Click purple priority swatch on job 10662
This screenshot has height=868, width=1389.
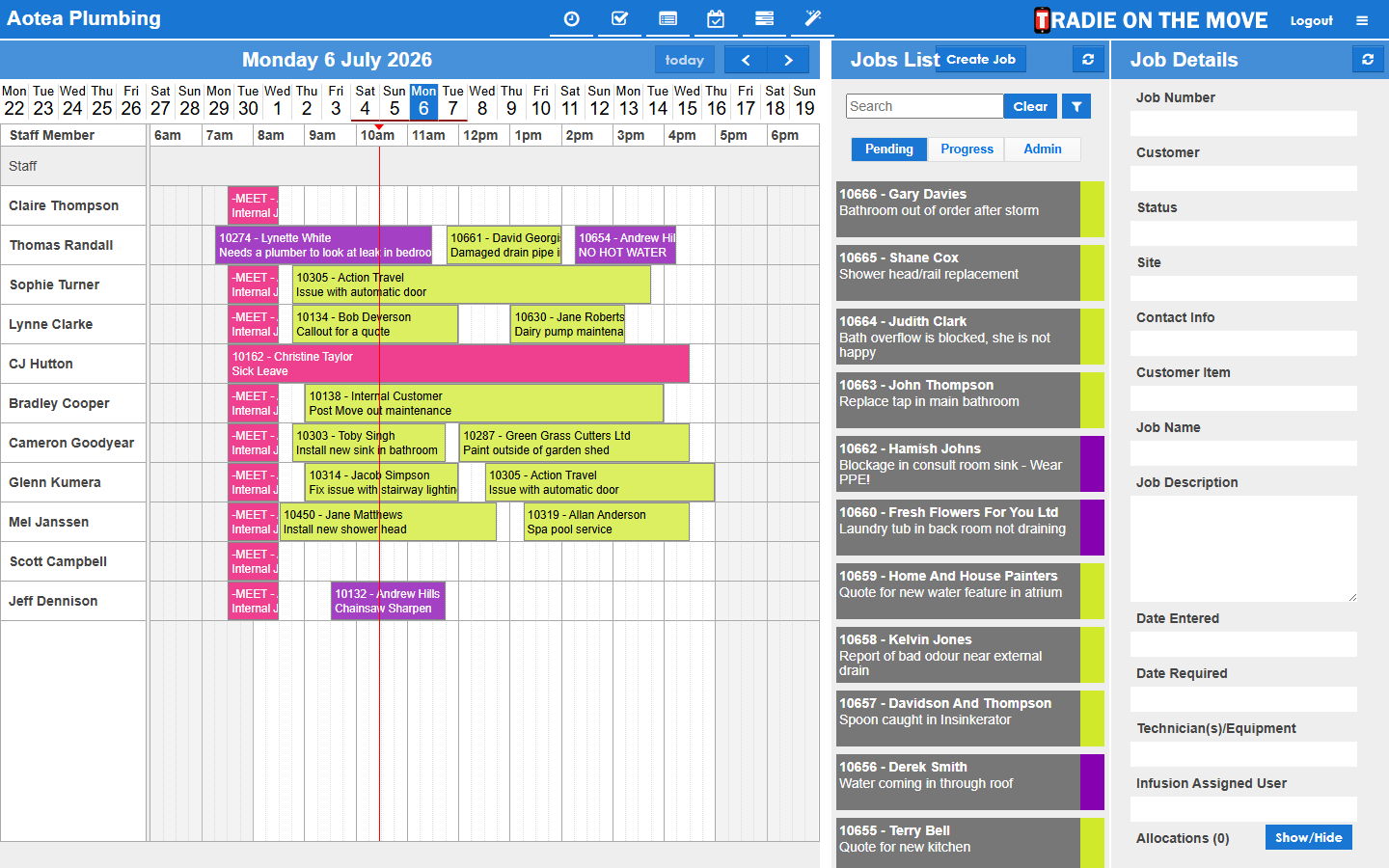coord(1092,464)
